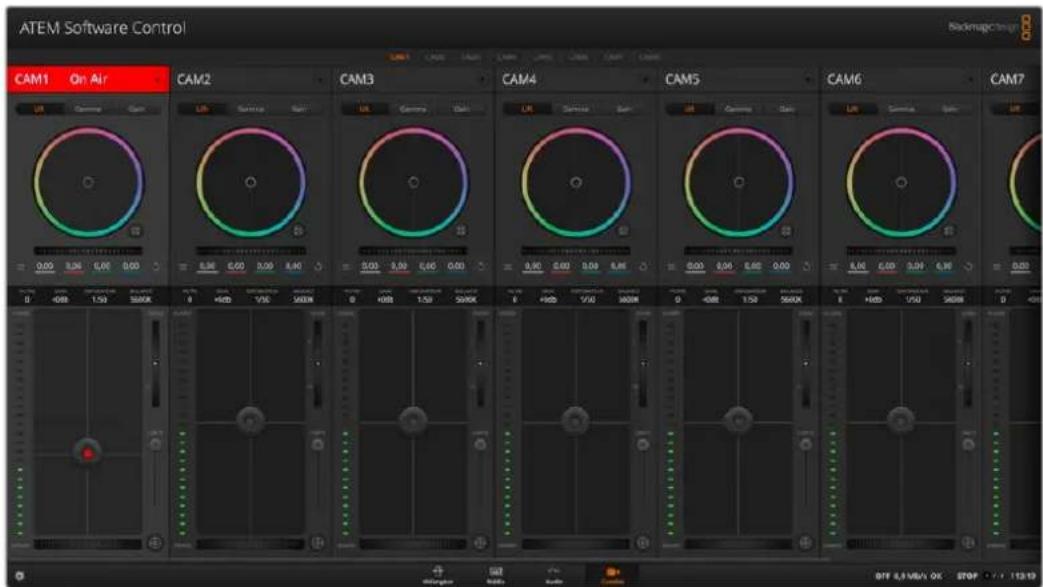Select the Gamma tab in CAM2
Viewport: 1043px width, 587px height.
click(250, 108)
